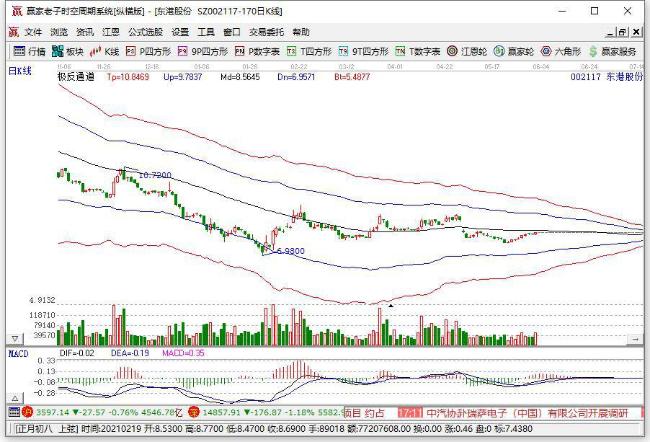Click the 3597.14 index quote
This screenshot has width=650, height=442.
click(53, 413)
